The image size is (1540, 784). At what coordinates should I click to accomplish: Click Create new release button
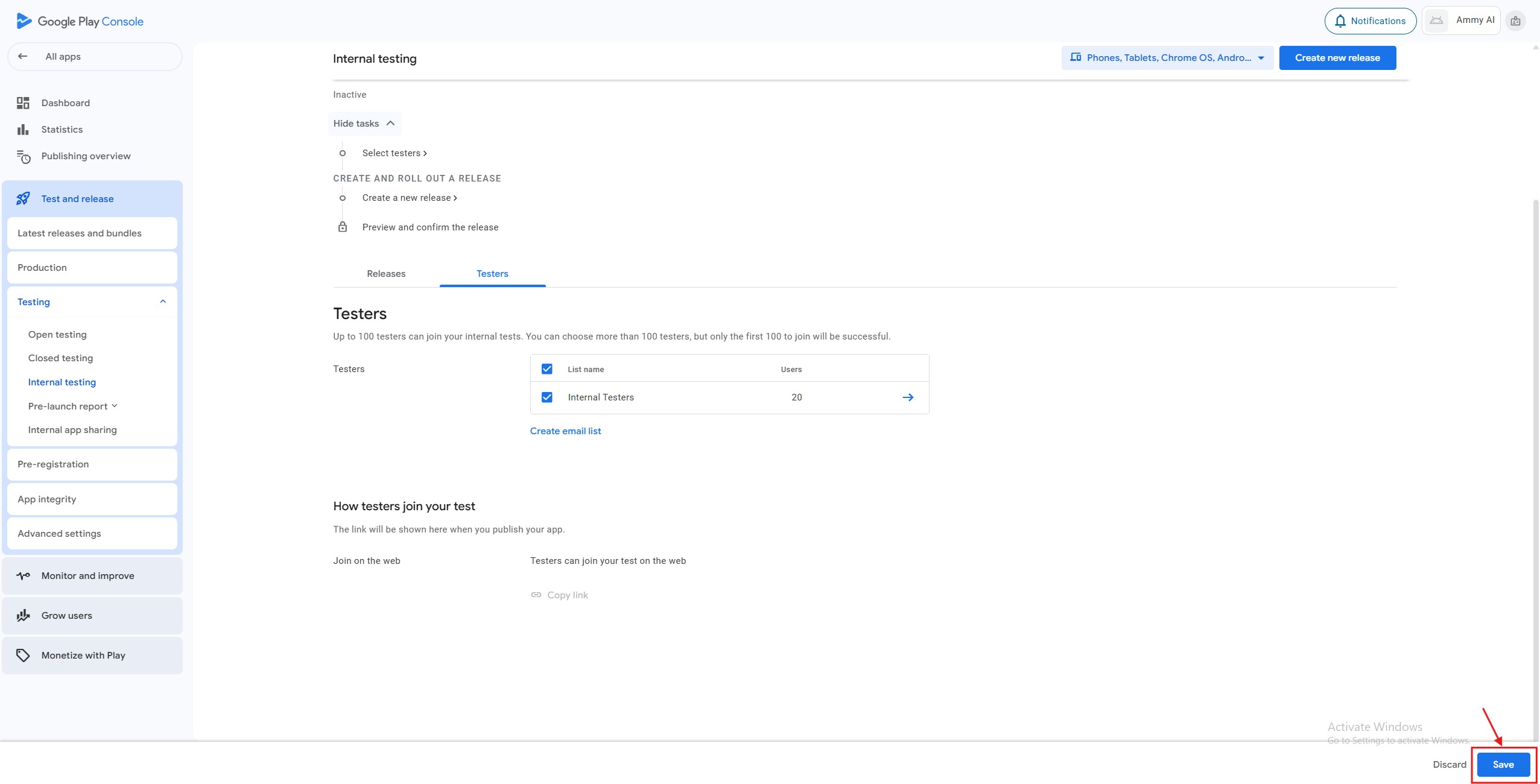[x=1337, y=58]
